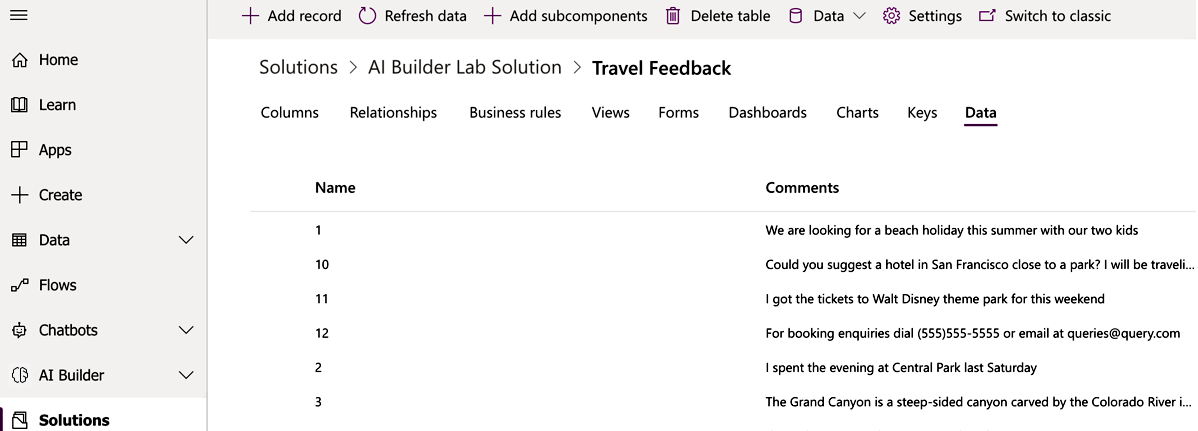Click Add record button
Viewport: 1198px width, 431px height.
291,16
